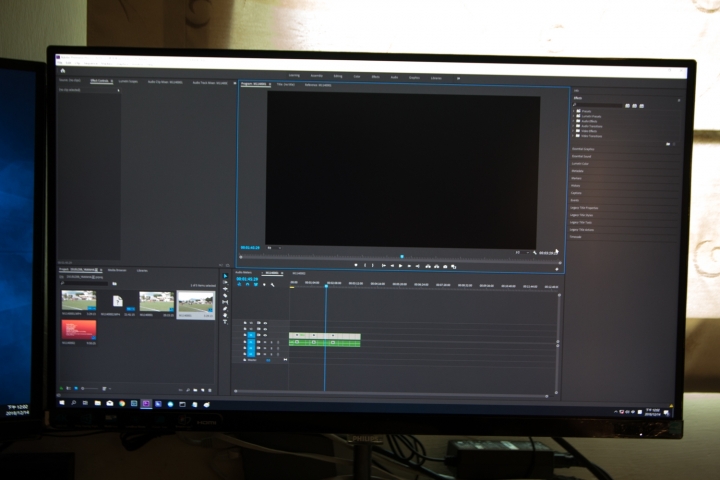Switch to Media Browser tab
This screenshot has height=480, width=720.
pos(117,270)
